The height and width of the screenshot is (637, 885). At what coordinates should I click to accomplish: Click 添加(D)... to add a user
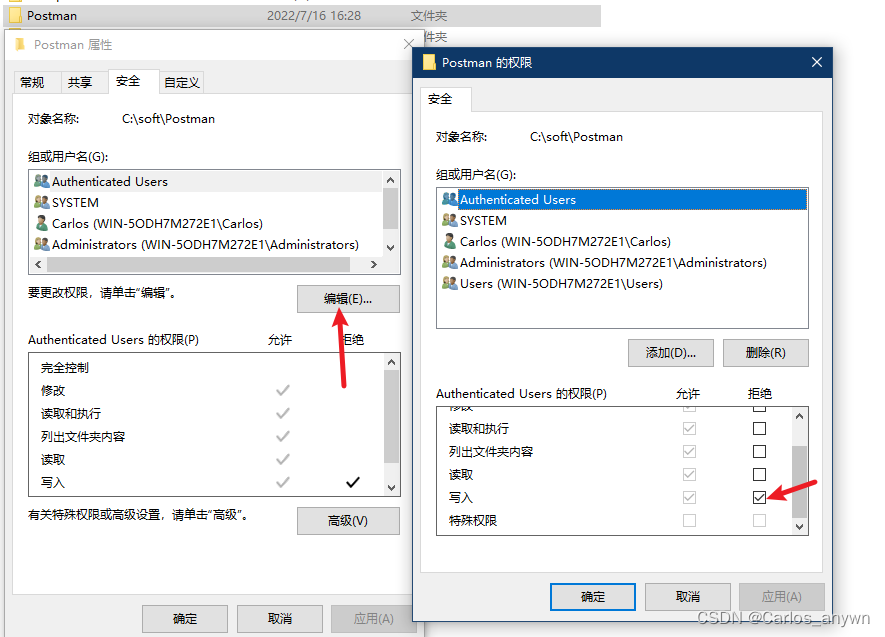[x=671, y=353]
